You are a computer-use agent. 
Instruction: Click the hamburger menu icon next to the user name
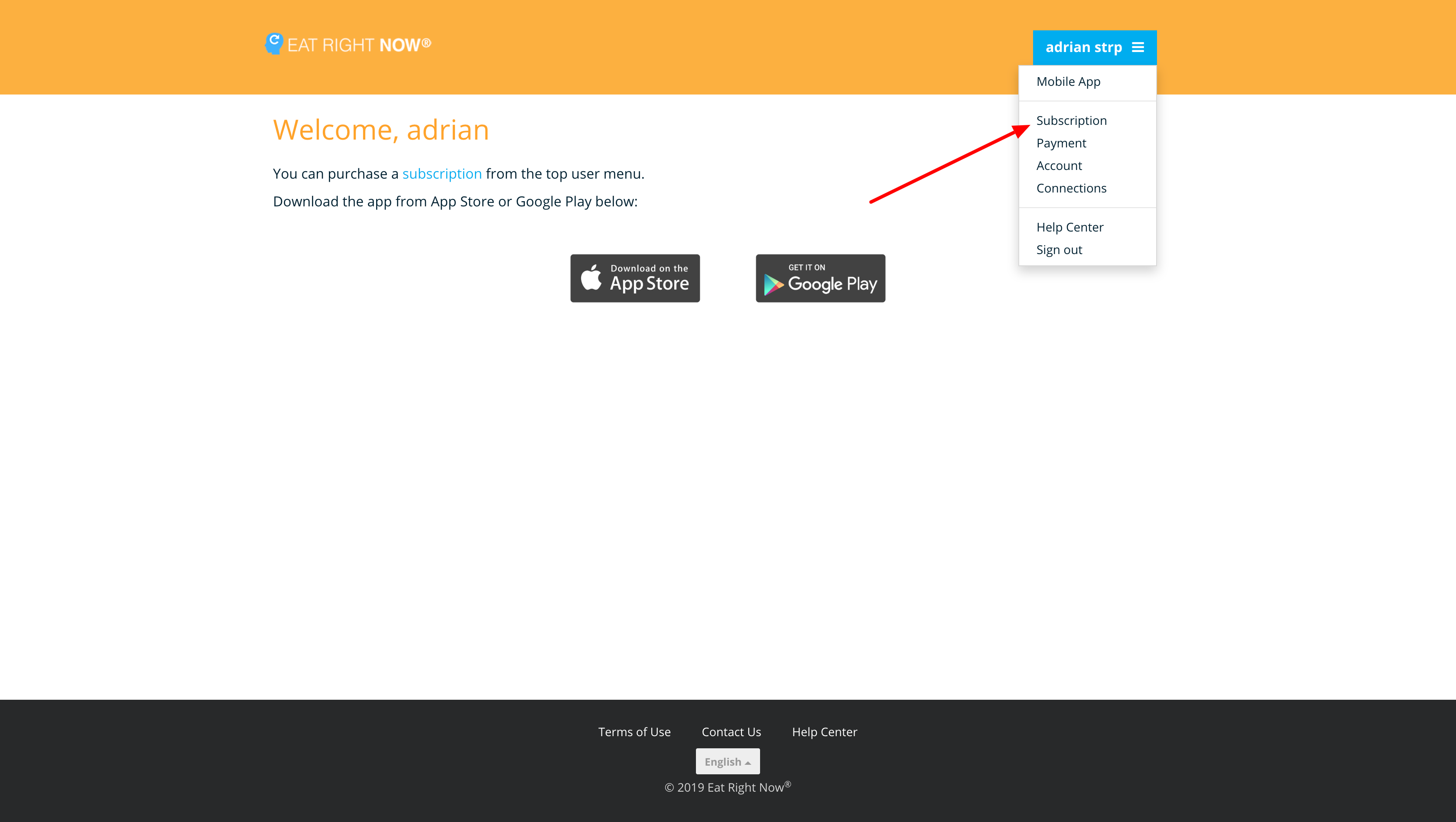(x=1138, y=48)
